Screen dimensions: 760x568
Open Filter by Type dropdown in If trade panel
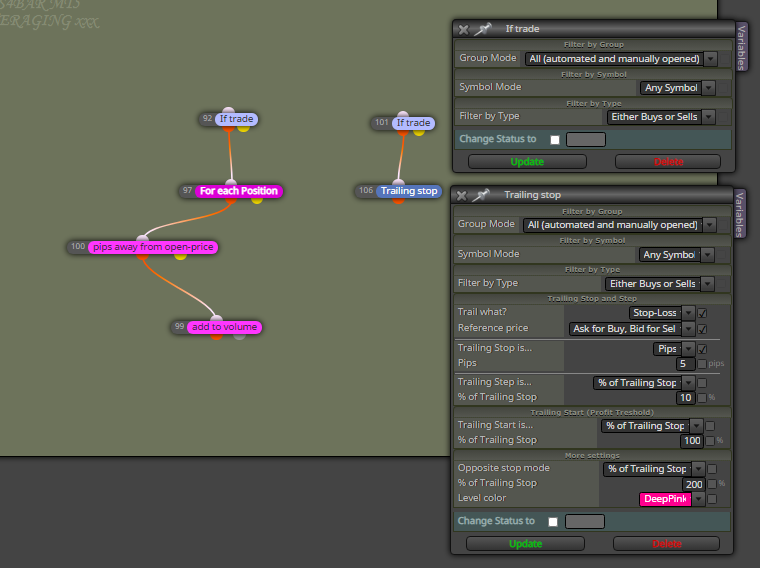pos(709,117)
